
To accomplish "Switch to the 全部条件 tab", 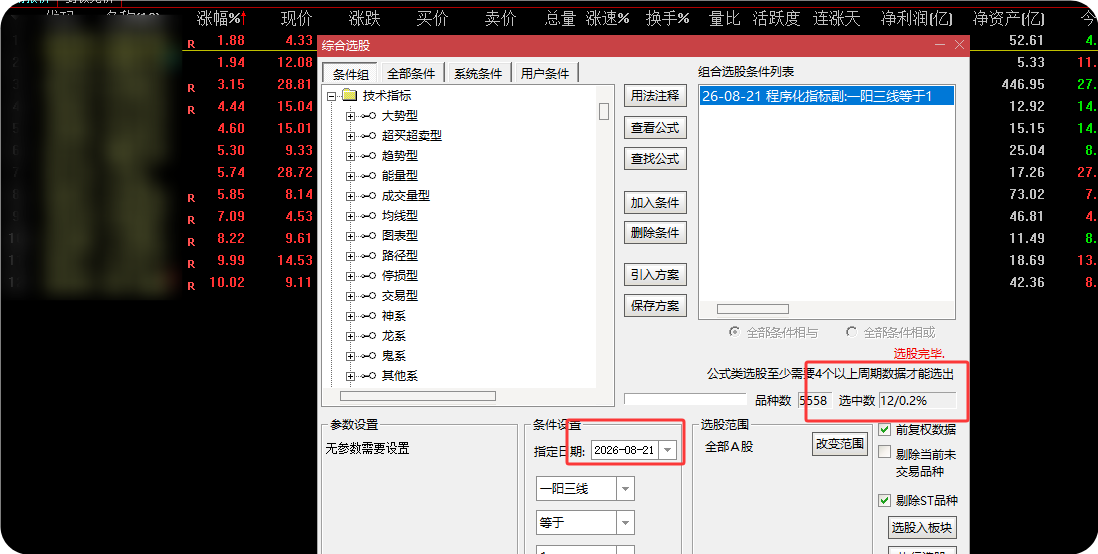I will (x=411, y=74).
